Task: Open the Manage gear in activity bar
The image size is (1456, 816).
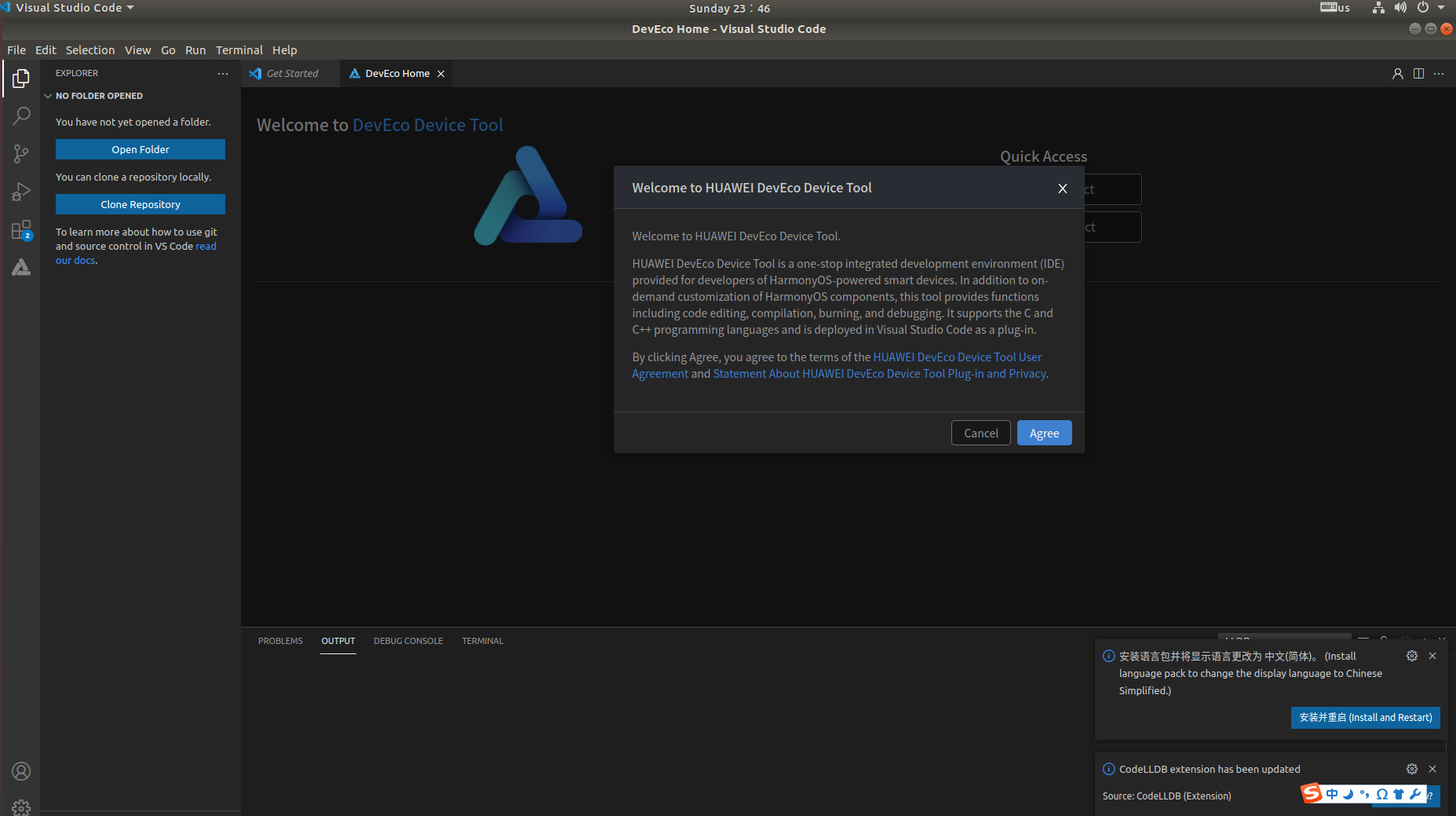Action: [x=21, y=807]
